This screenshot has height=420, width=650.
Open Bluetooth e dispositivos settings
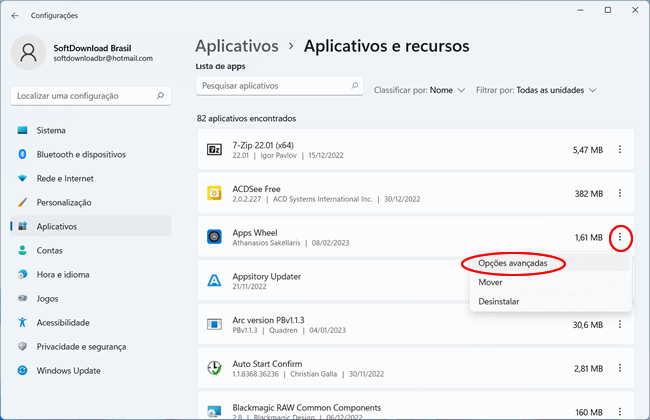80,155
